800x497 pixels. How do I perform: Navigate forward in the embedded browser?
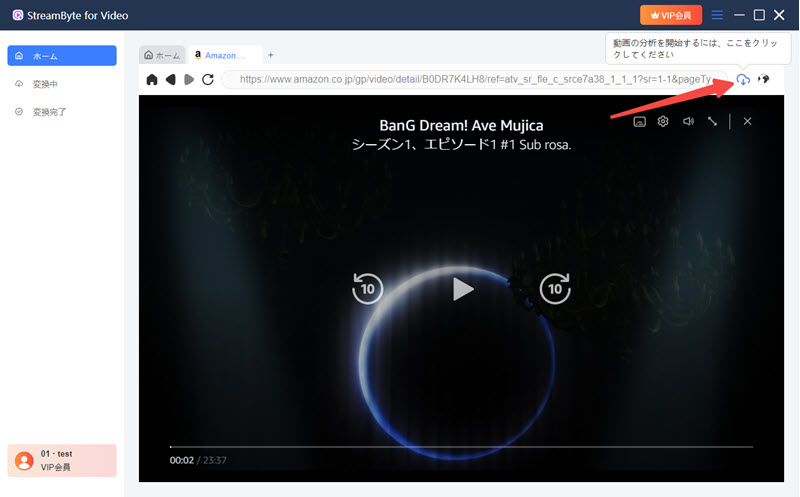pos(189,80)
